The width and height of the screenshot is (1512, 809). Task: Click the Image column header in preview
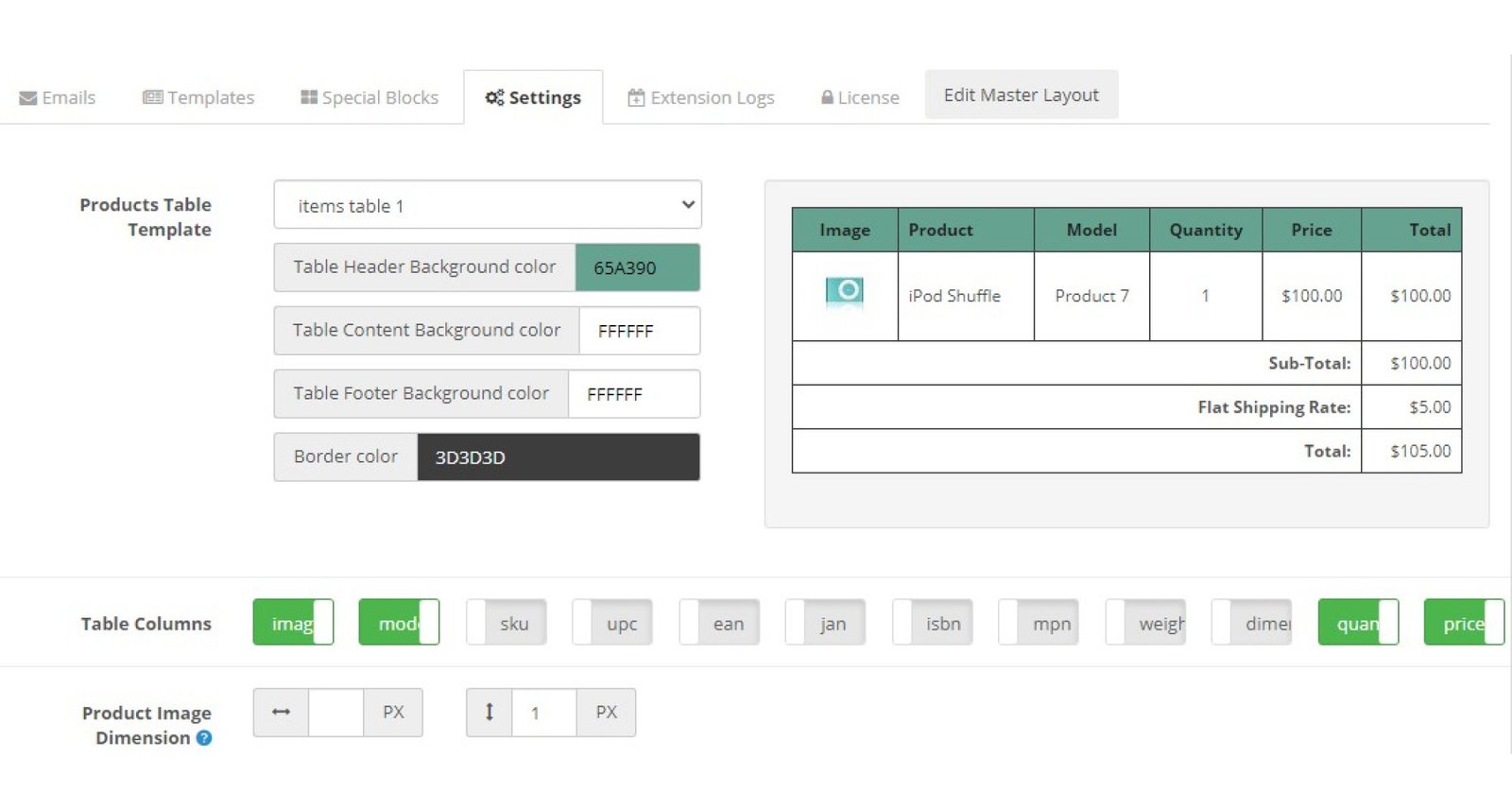pos(845,230)
